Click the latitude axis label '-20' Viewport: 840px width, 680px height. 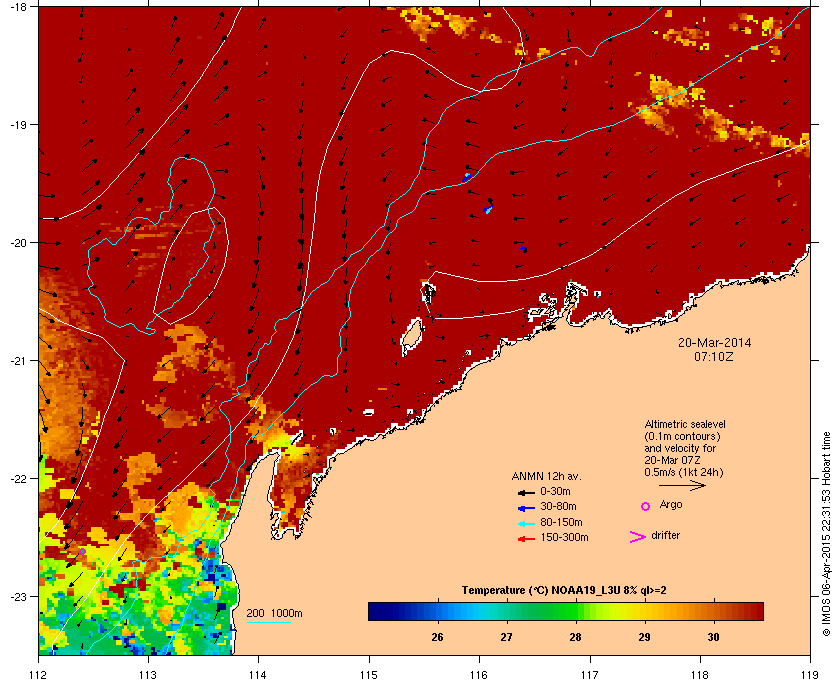click(x=19, y=243)
